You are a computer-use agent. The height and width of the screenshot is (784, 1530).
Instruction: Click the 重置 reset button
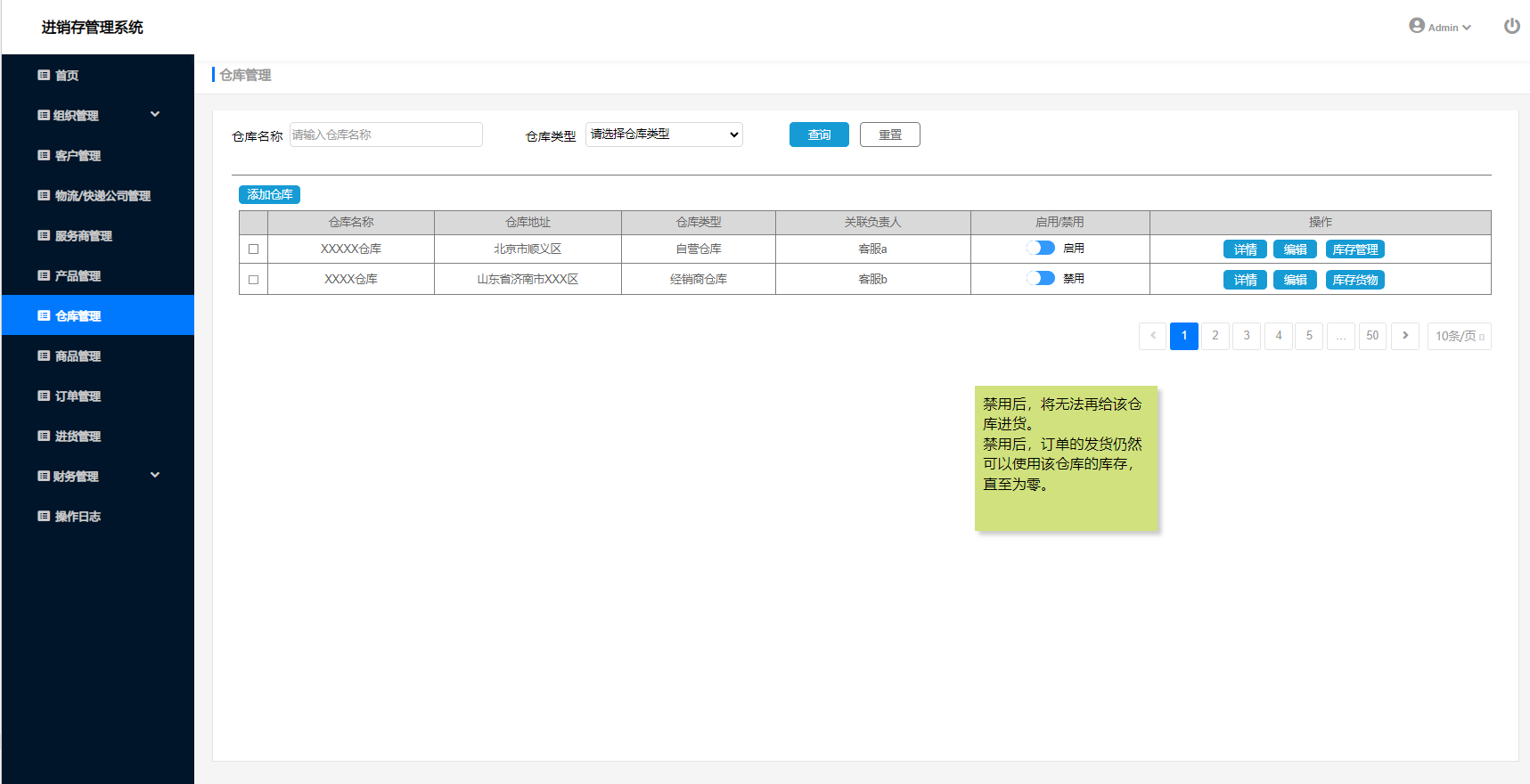890,135
